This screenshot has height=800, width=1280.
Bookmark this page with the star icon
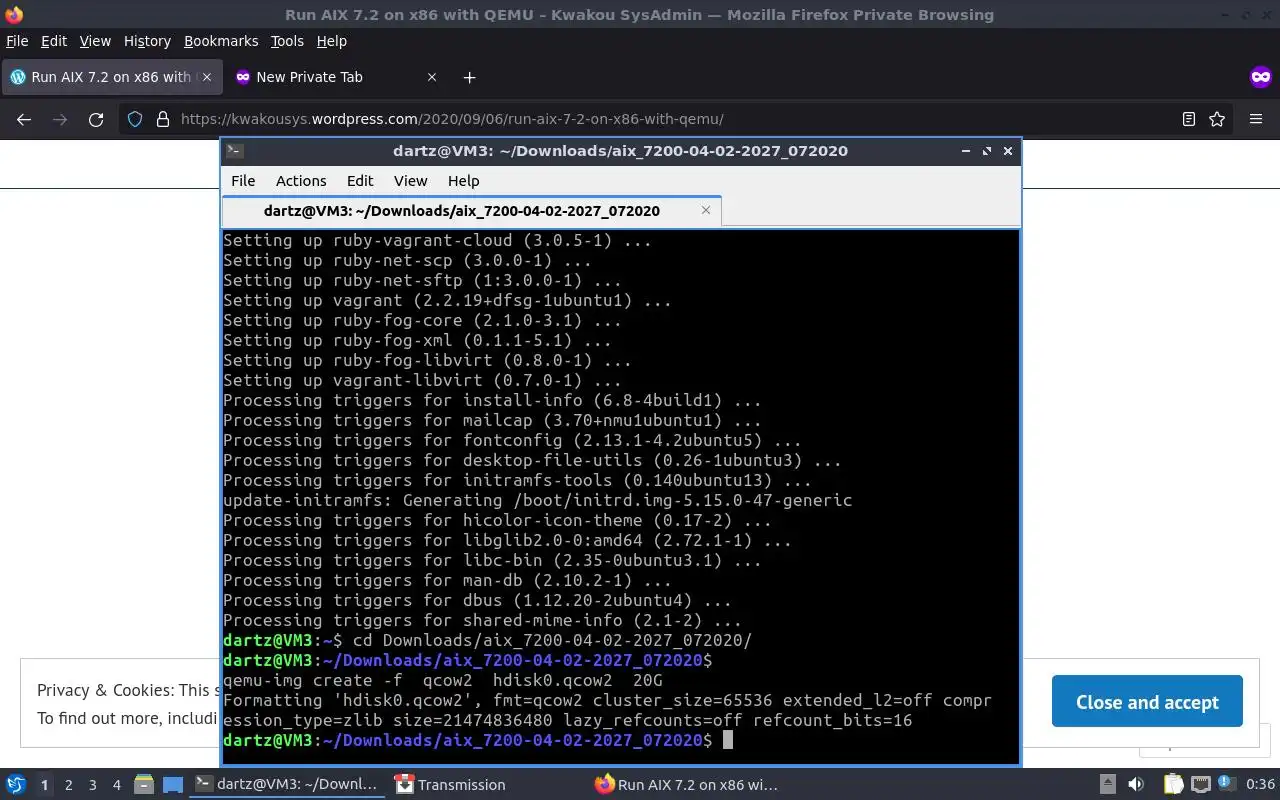tap(1217, 119)
